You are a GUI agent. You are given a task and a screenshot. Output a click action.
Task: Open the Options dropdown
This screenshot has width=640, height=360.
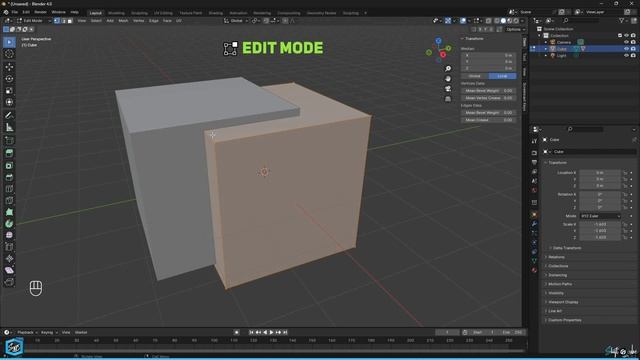515,29
